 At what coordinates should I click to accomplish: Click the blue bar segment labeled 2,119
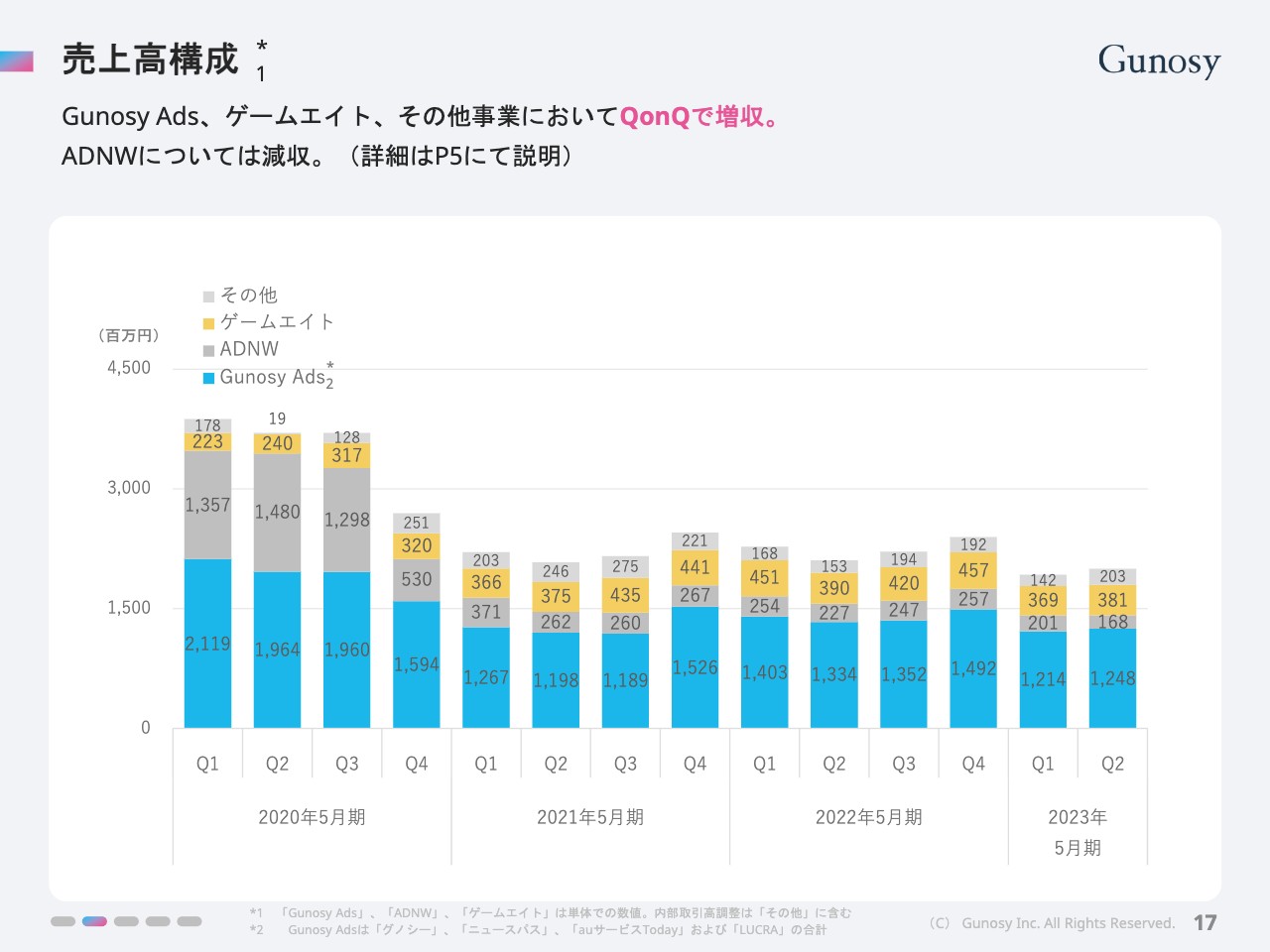coord(207,644)
